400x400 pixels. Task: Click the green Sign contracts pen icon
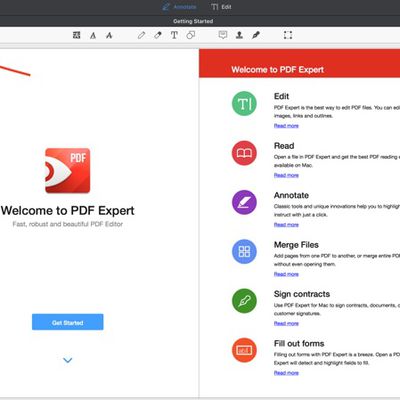[244, 301]
